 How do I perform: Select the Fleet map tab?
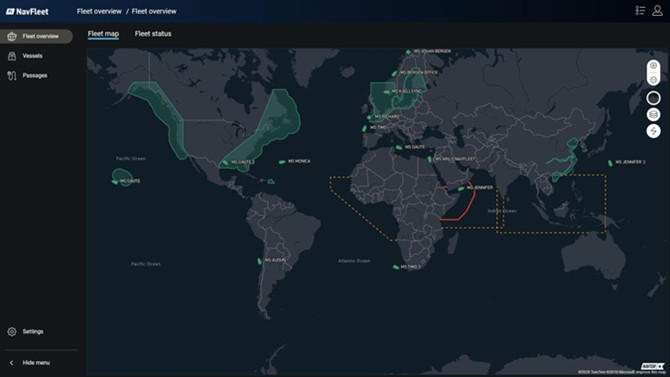103,34
